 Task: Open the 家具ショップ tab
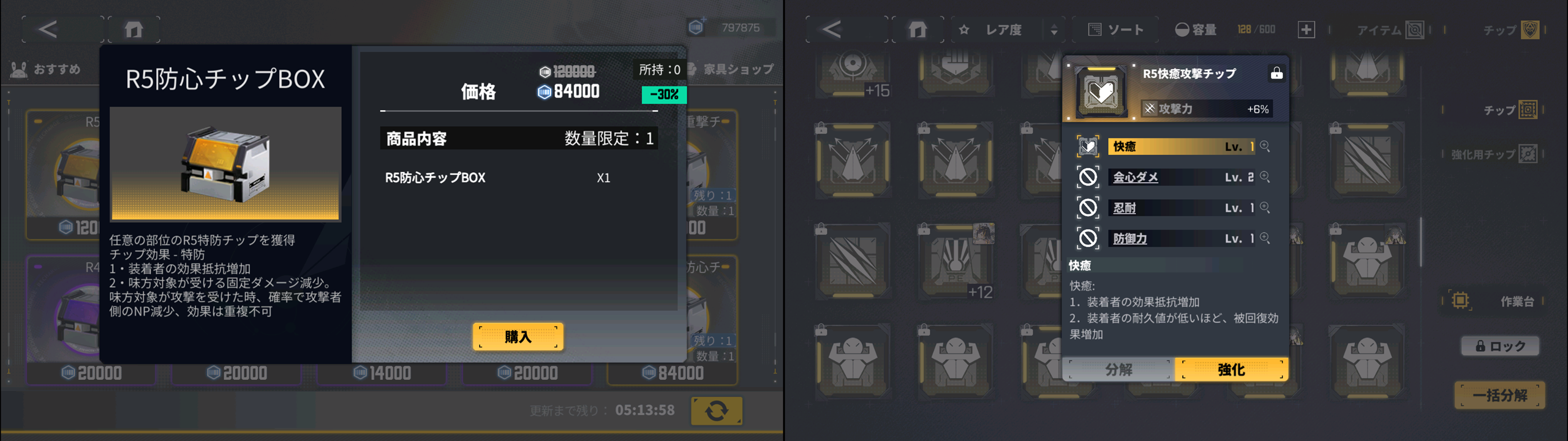coord(731,69)
